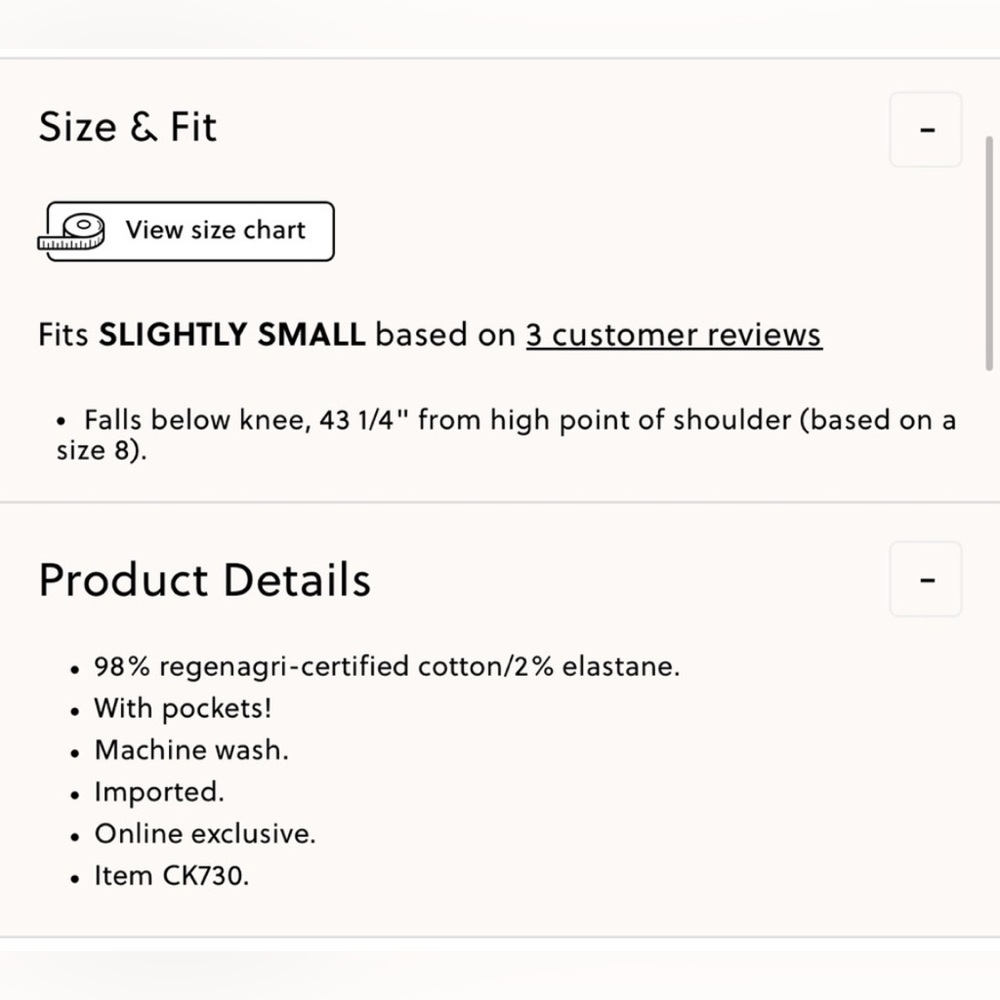The image size is (1000, 1000).
Task: Click the word Fits before SLIGHTLY SMALL
Action: tap(63, 335)
